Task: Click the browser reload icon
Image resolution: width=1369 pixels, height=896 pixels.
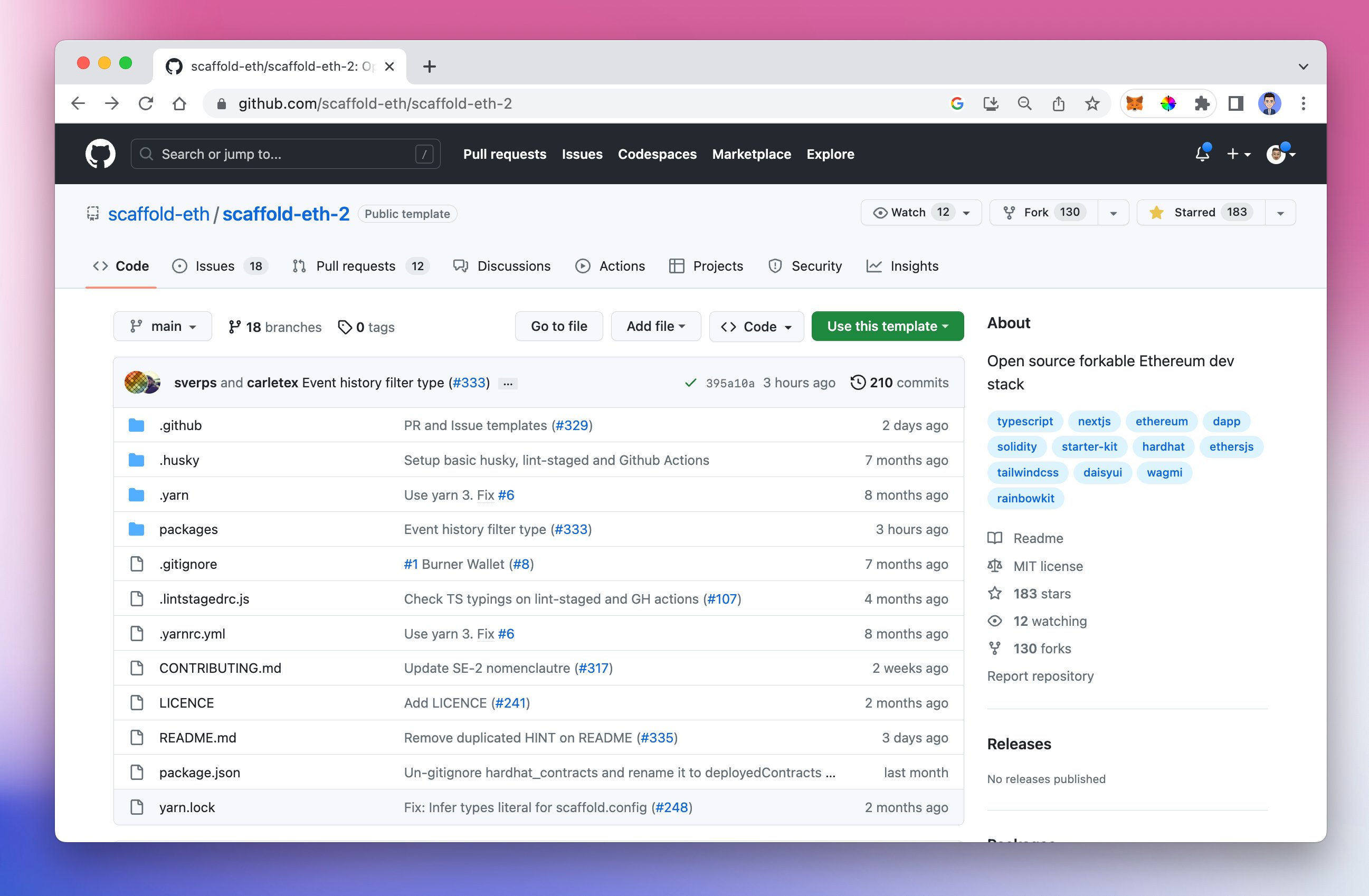Action: point(146,103)
